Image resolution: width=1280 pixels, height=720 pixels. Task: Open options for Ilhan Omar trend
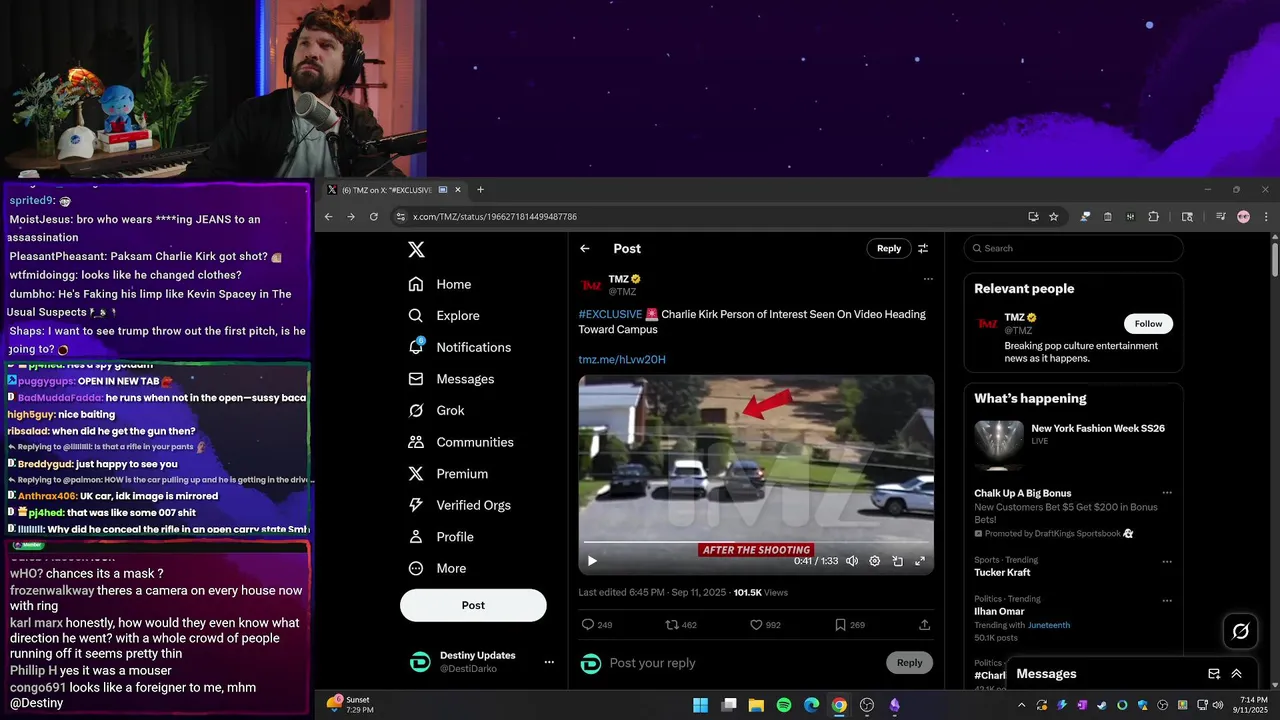point(1166,601)
